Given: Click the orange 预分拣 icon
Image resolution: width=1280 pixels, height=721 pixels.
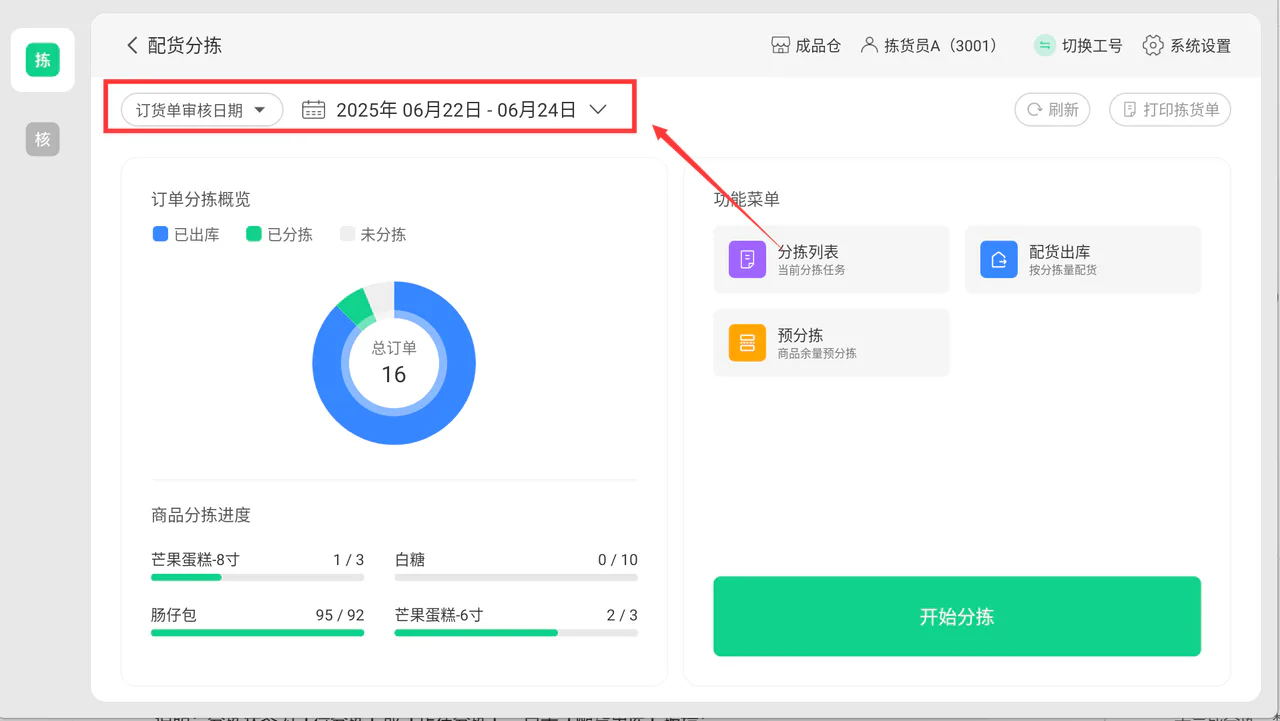Looking at the screenshot, I should click(747, 343).
